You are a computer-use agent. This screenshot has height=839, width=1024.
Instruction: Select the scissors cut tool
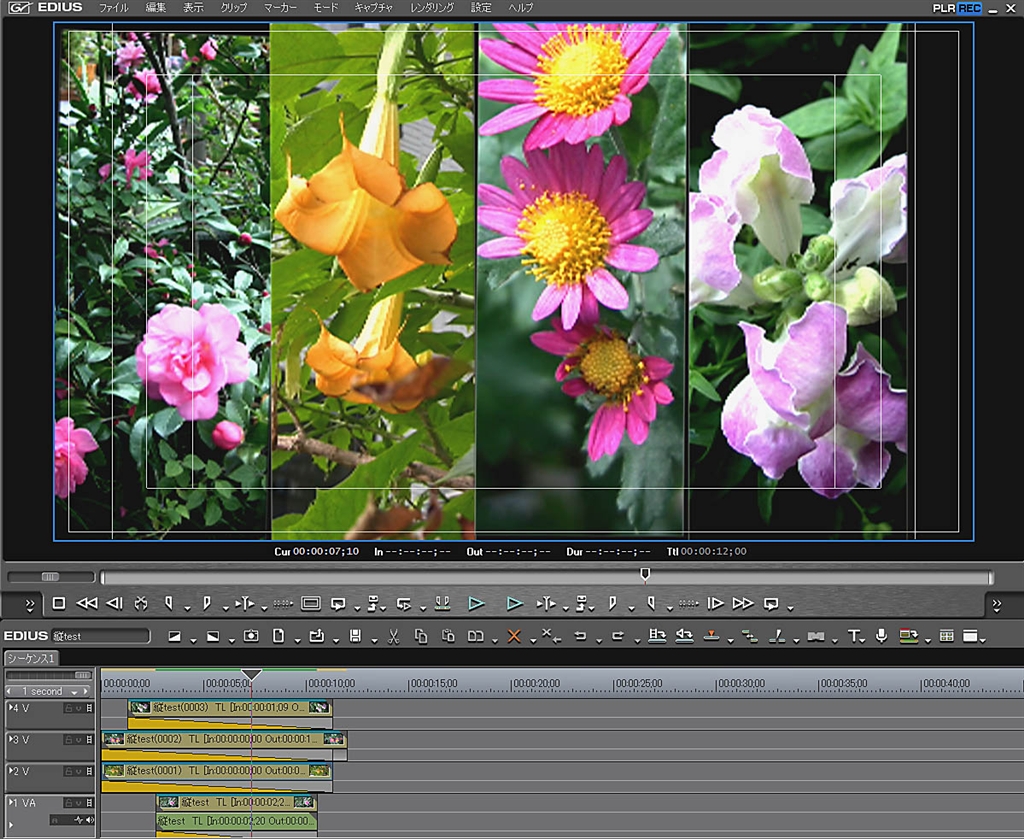tap(393, 636)
